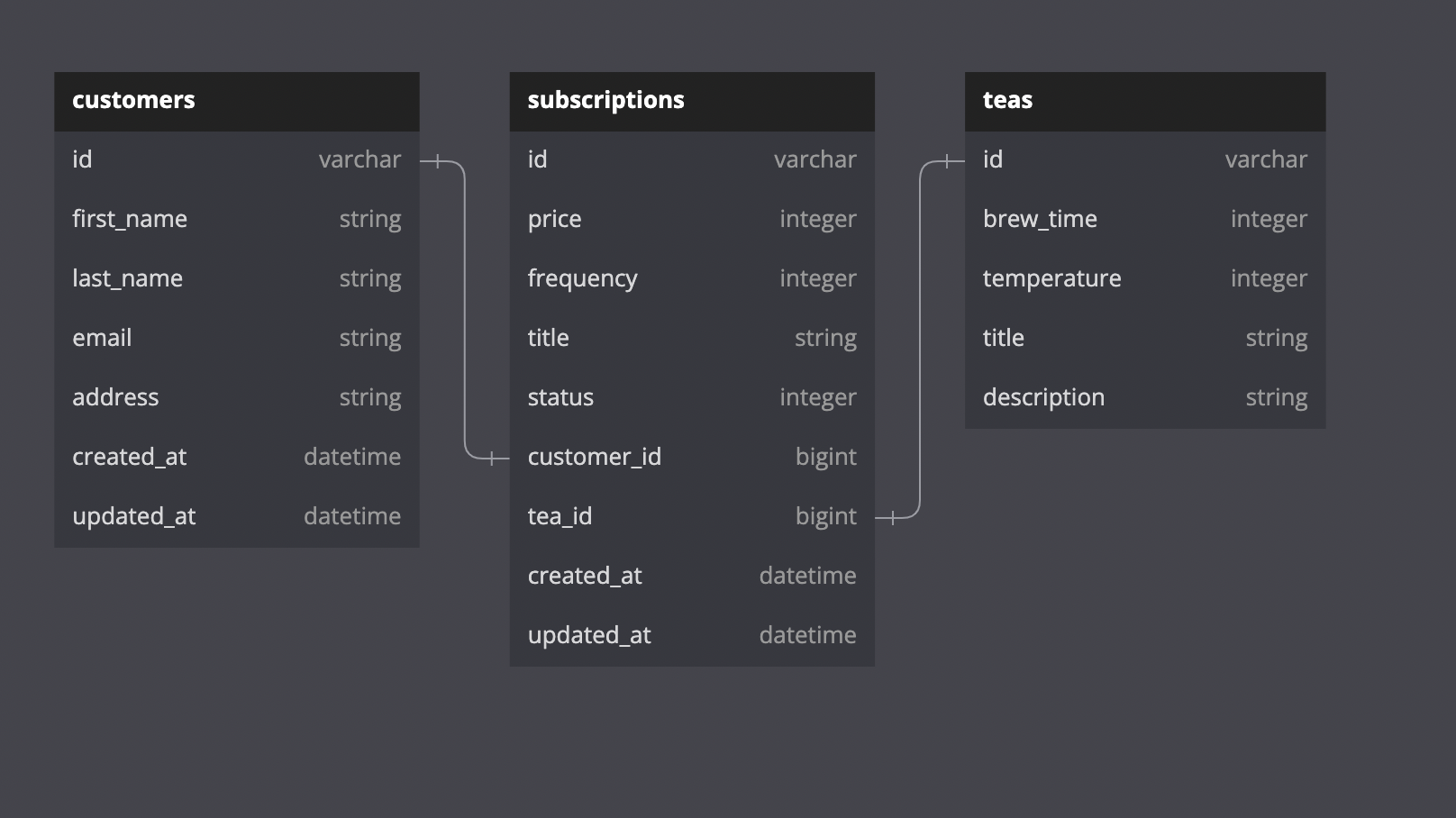The height and width of the screenshot is (818, 1456).
Task: Click the price field in subscriptions
Action: click(692, 219)
